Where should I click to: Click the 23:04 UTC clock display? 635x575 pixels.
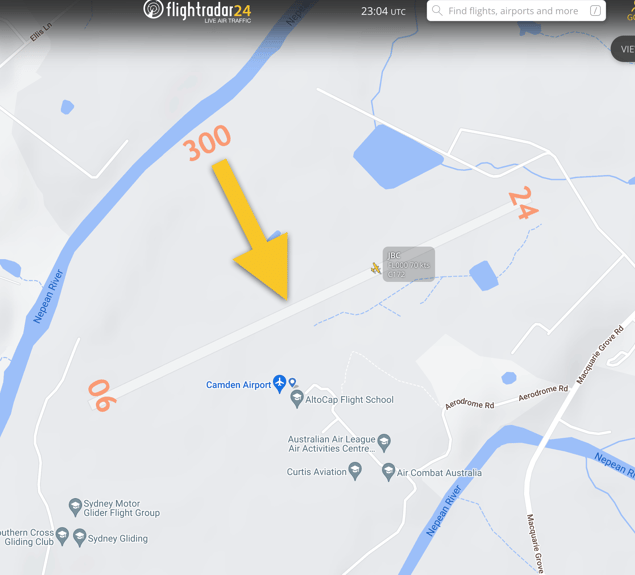click(x=383, y=11)
